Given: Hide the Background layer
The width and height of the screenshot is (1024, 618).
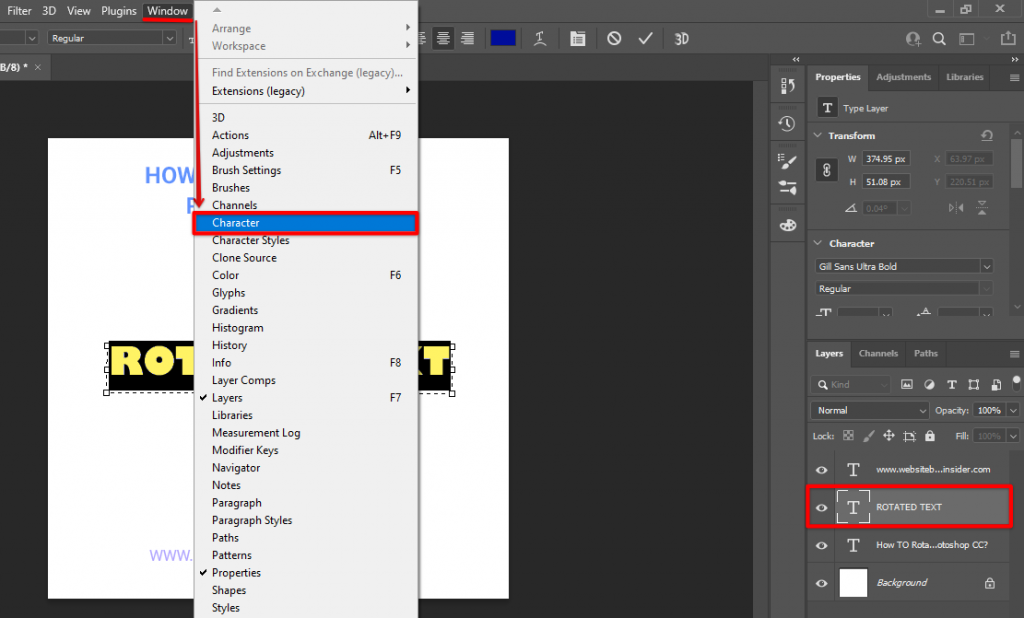Looking at the screenshot, I should [821, 582].
